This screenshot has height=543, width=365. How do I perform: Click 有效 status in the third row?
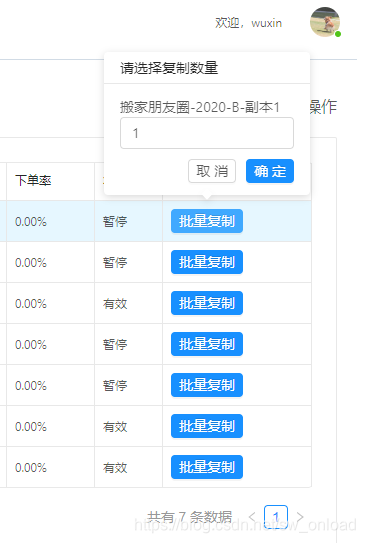click(115, 304)
